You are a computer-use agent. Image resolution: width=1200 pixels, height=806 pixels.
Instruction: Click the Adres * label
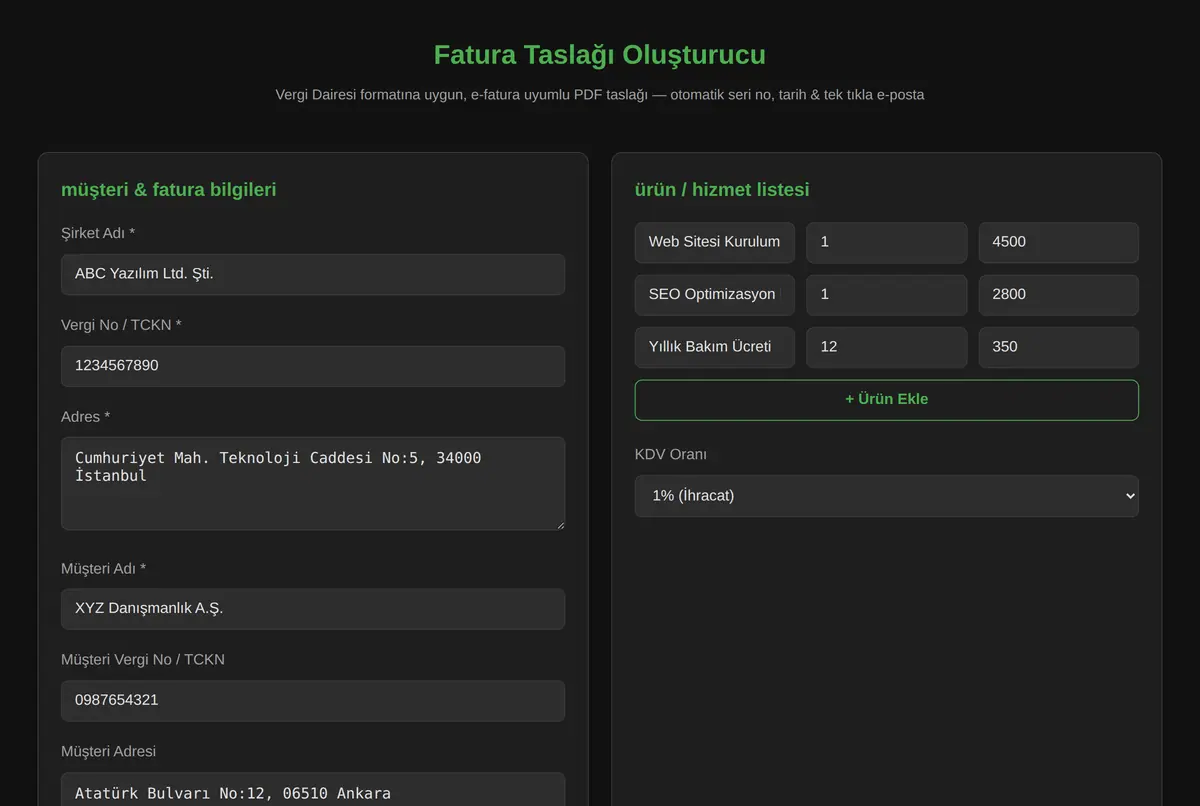point(86,416)
